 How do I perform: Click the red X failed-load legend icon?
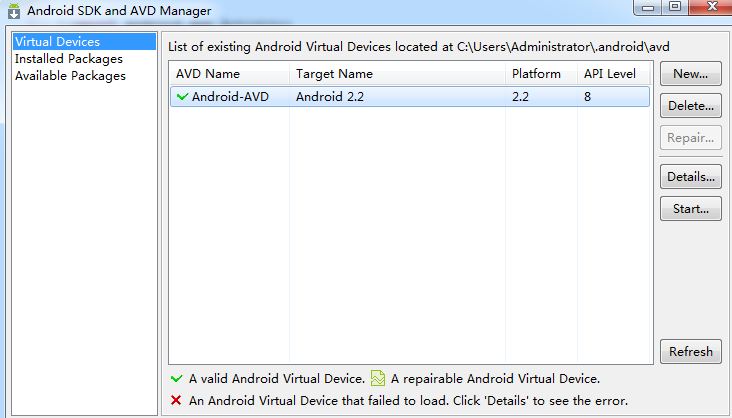(177, 401)
